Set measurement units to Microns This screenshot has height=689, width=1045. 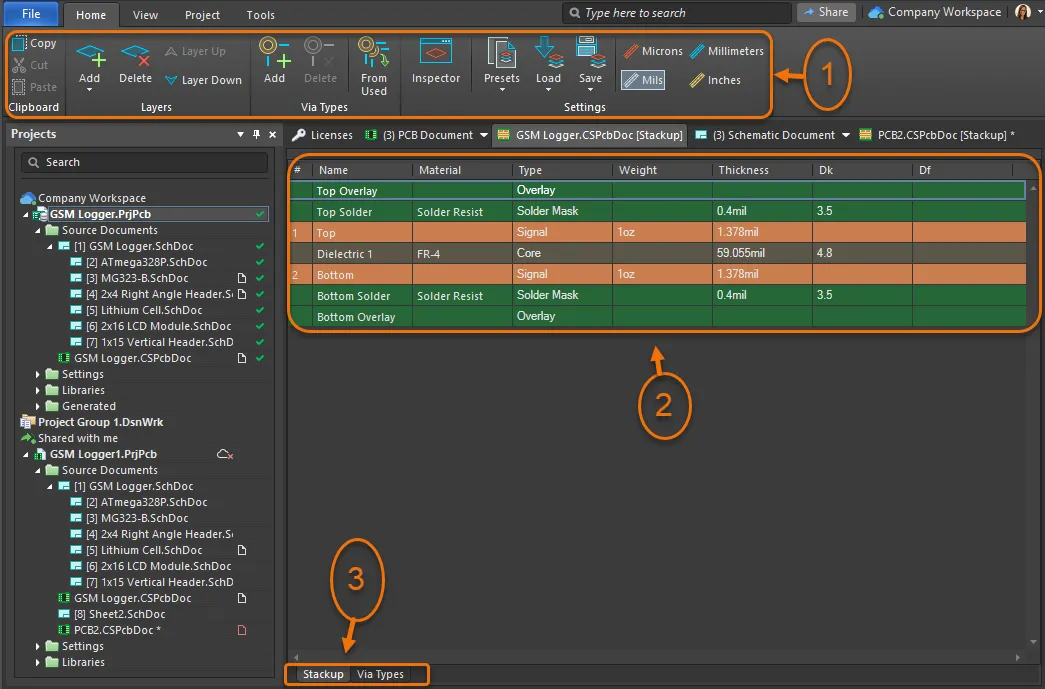[x=652, y=51]
